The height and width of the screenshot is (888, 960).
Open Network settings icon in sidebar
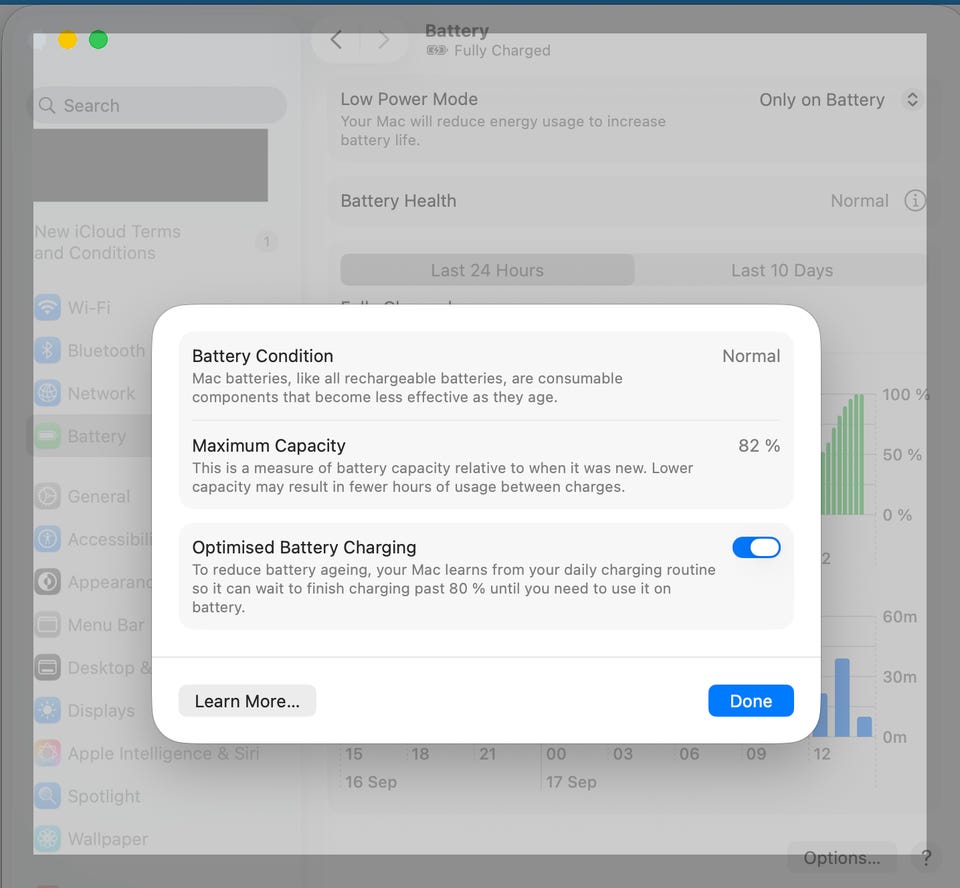point(48,393)
